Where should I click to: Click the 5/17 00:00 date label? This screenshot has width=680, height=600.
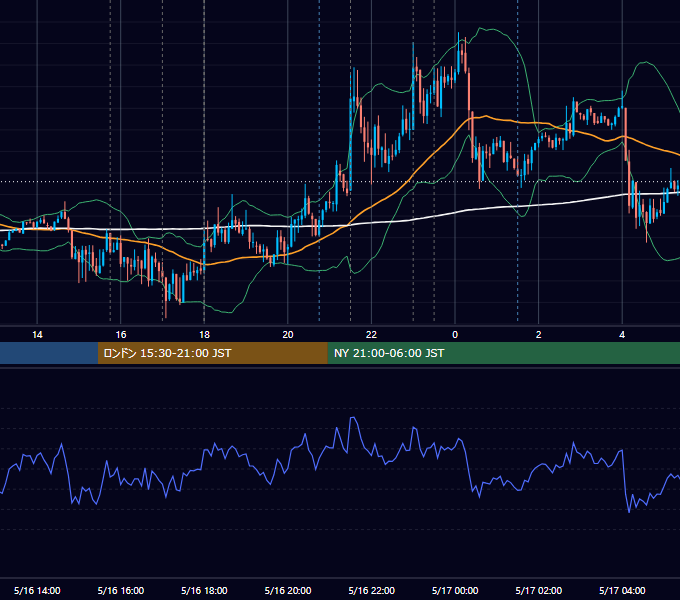(x=455, y=590)
